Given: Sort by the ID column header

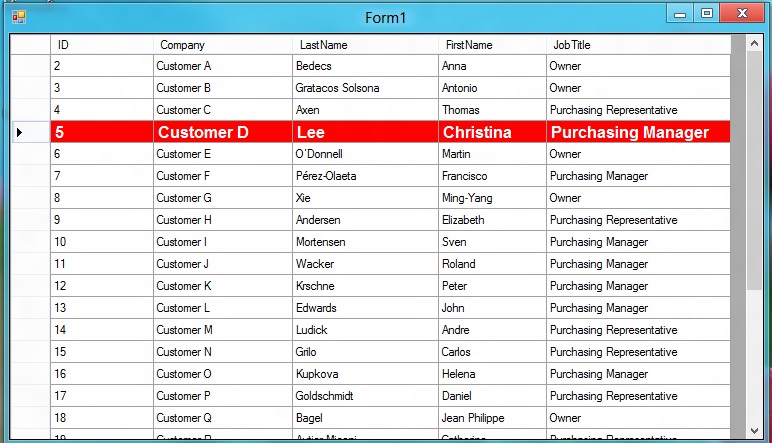Looking at the screenshot, I should (102, 45).
